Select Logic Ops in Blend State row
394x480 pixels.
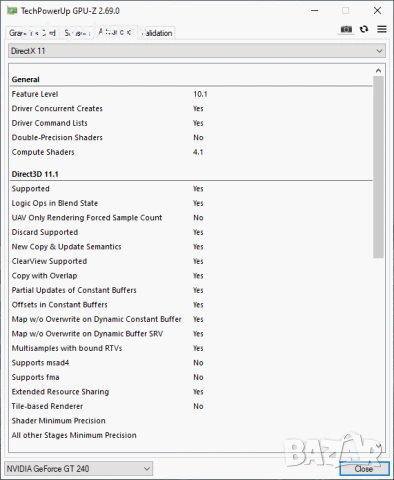(191, 203)
